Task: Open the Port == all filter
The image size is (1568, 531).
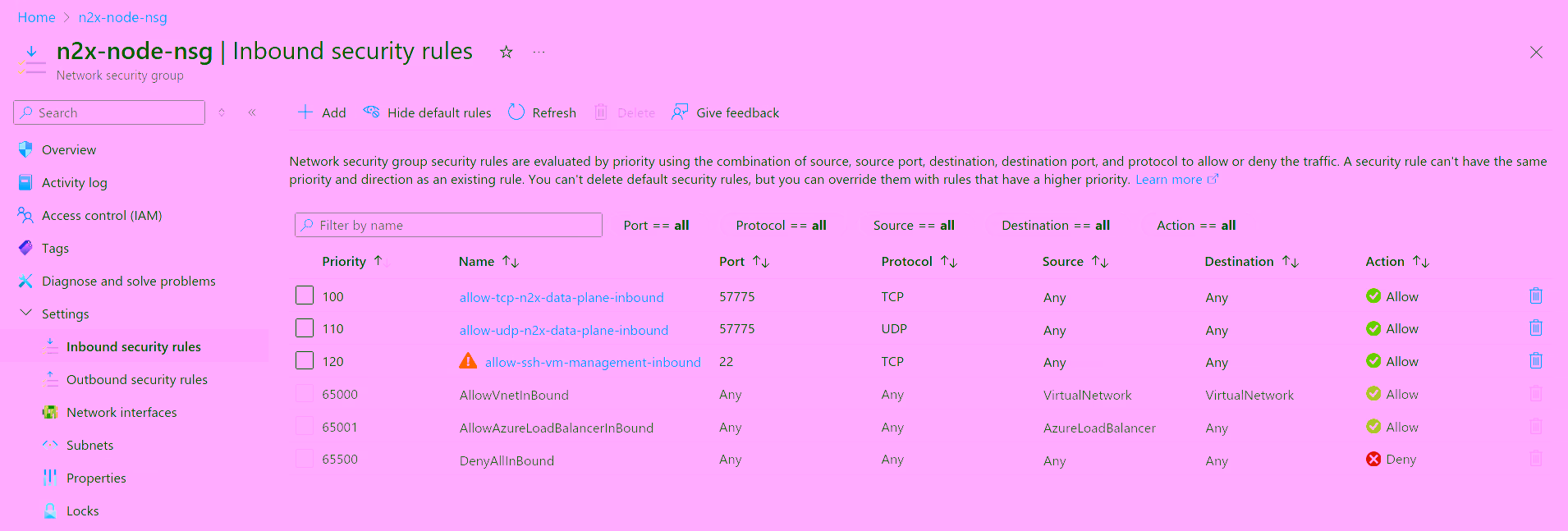Action: click(x=656, y=225)
